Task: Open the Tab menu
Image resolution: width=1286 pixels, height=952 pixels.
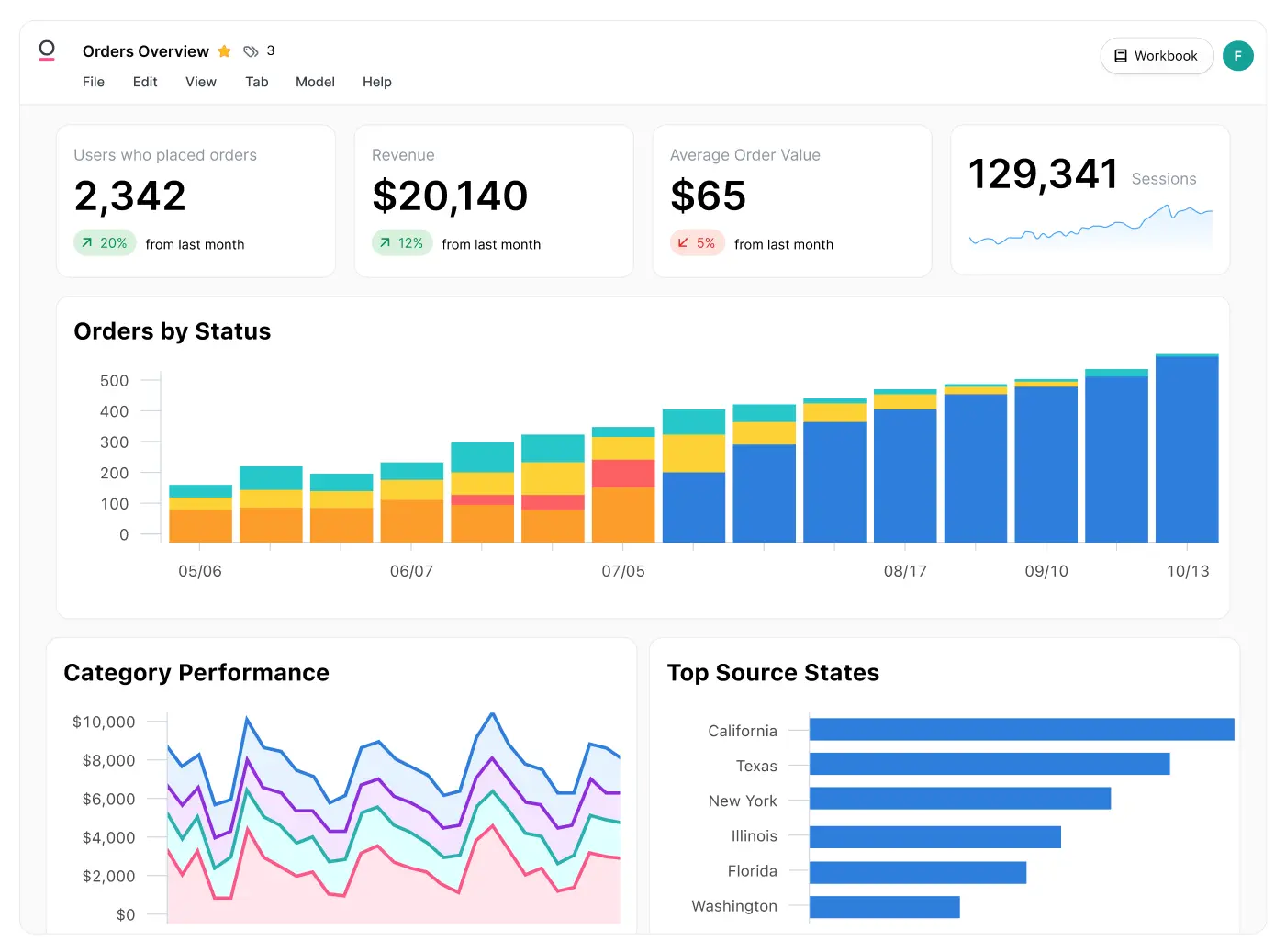Action: tap(257, 82)
